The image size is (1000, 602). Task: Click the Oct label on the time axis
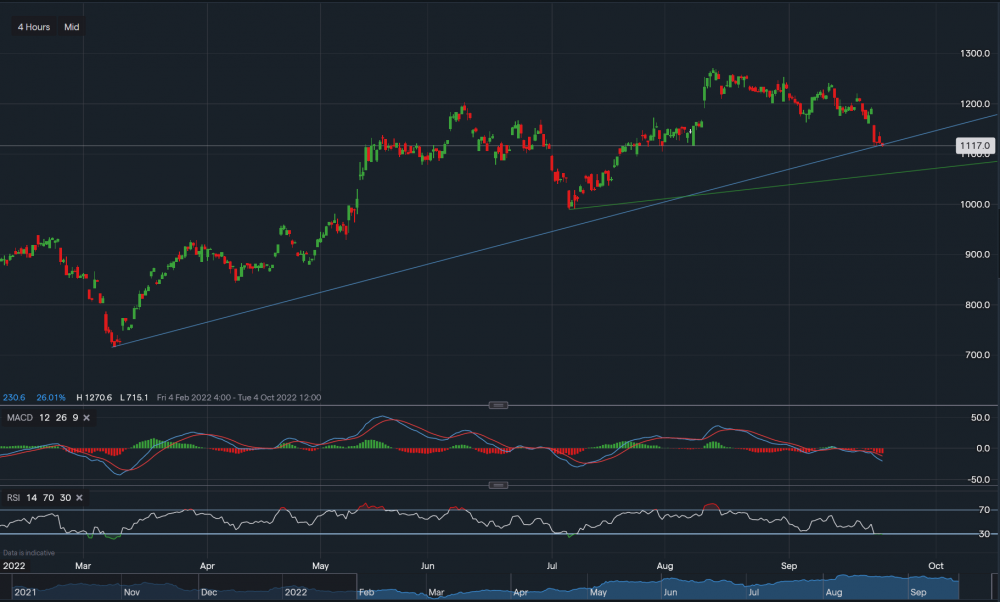[x=935, y=566]
